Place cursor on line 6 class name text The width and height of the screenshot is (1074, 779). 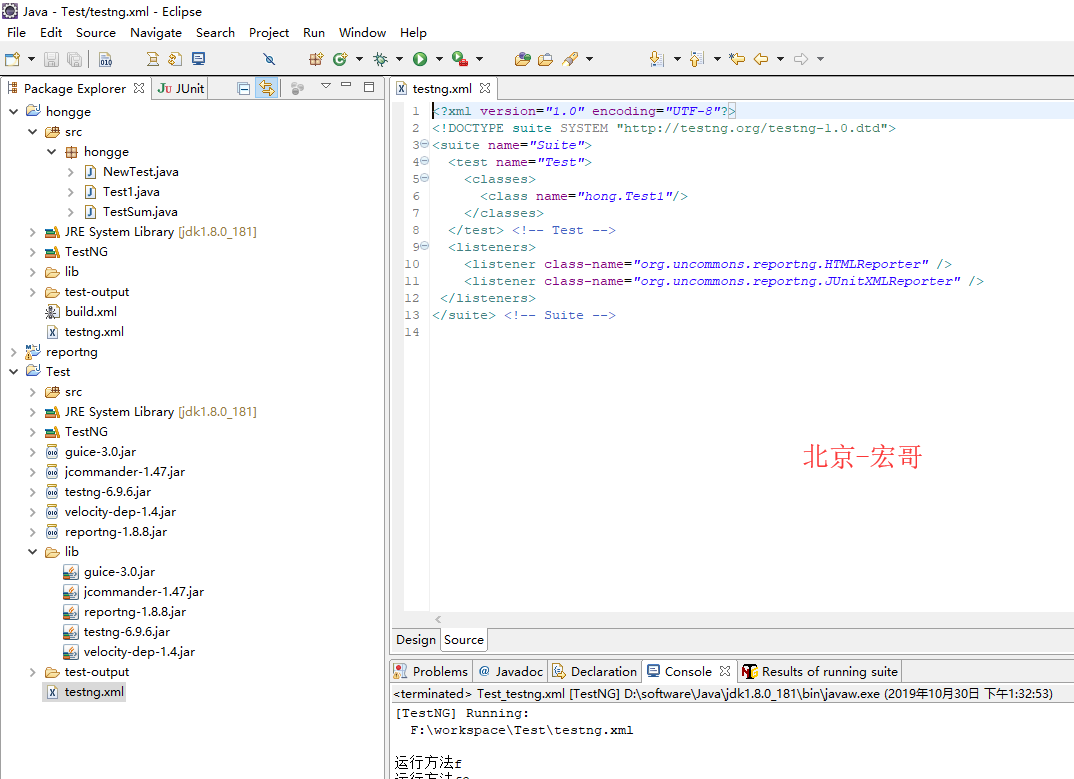[x=625, y=196]
